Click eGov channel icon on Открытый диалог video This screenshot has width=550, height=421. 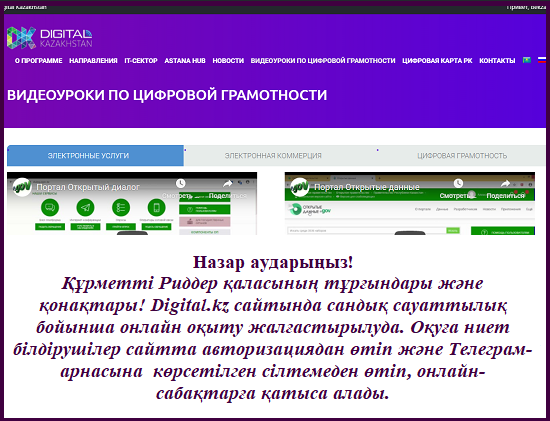(22, 187)
